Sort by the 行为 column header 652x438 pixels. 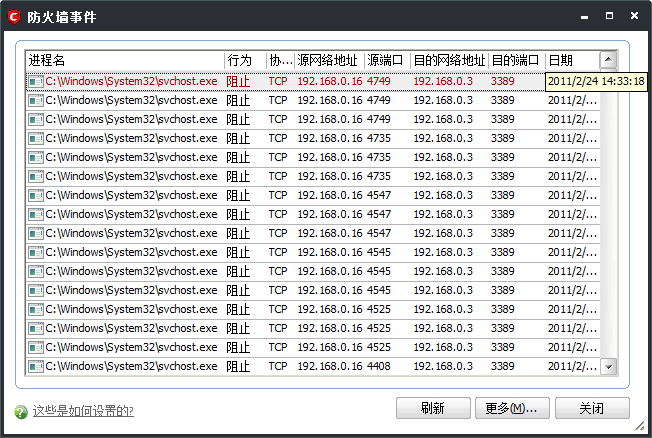pyautogui.click(x=245, y=61)
